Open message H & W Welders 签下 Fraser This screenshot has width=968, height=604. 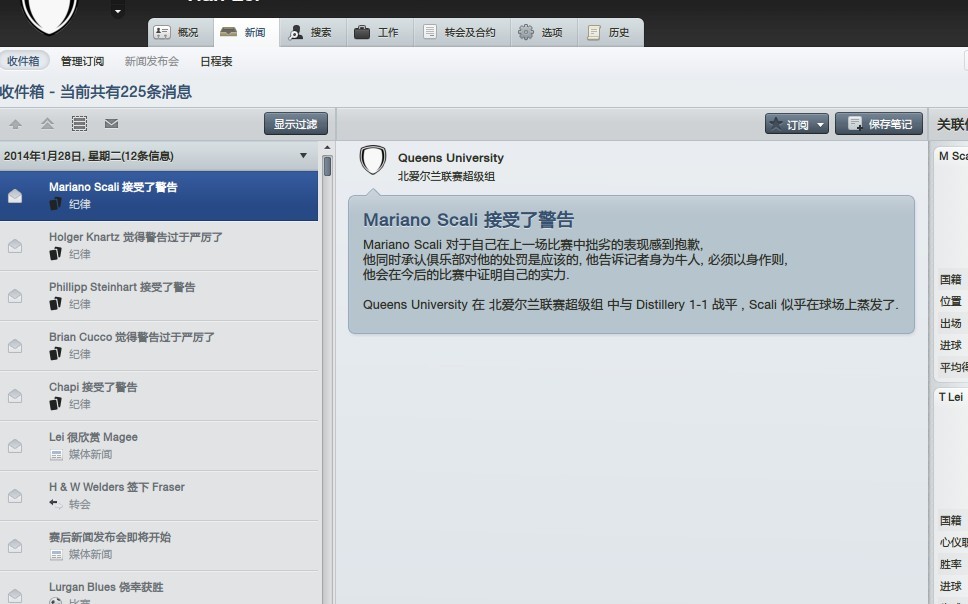click(159, 496)
